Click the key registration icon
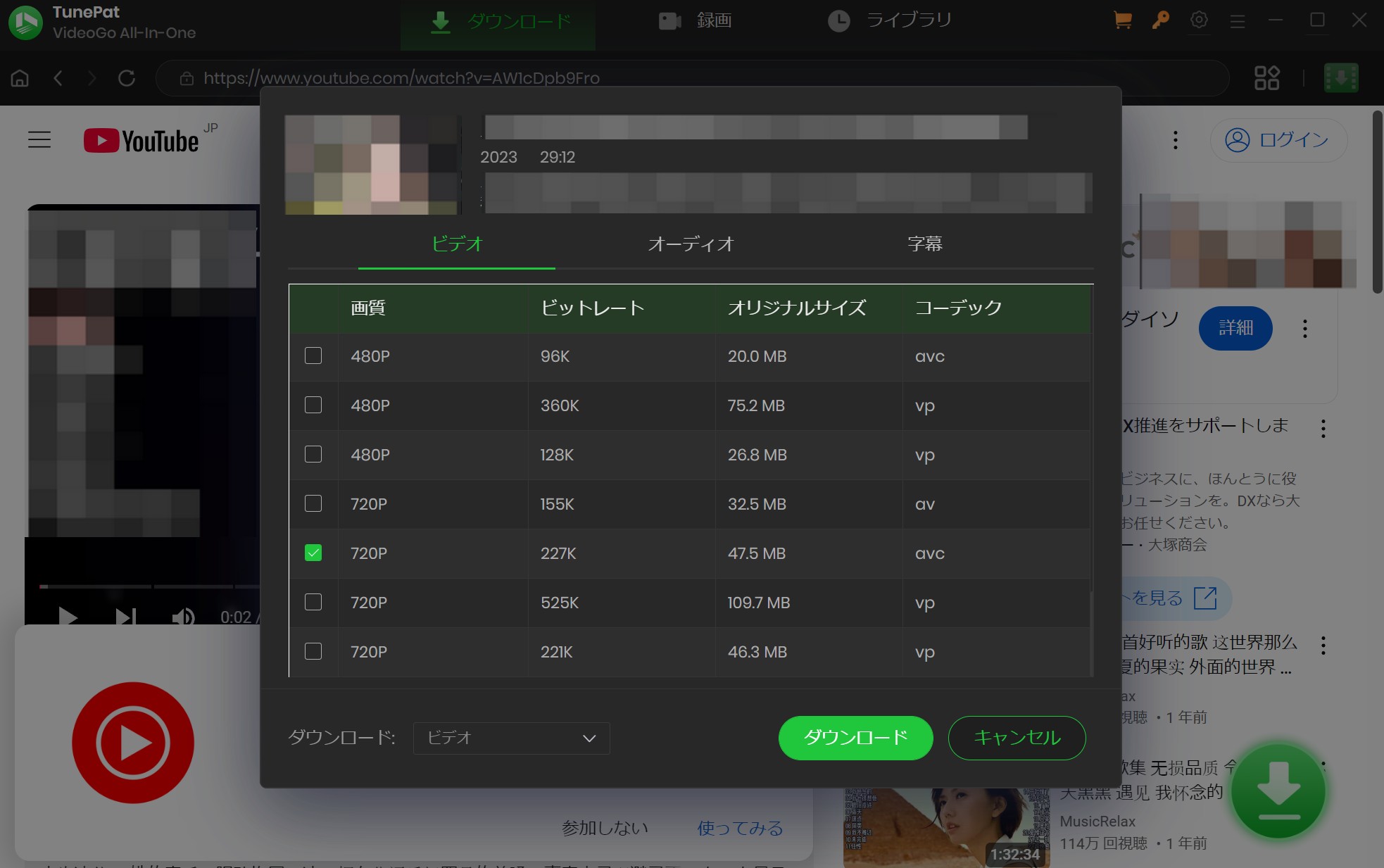 1161,20
